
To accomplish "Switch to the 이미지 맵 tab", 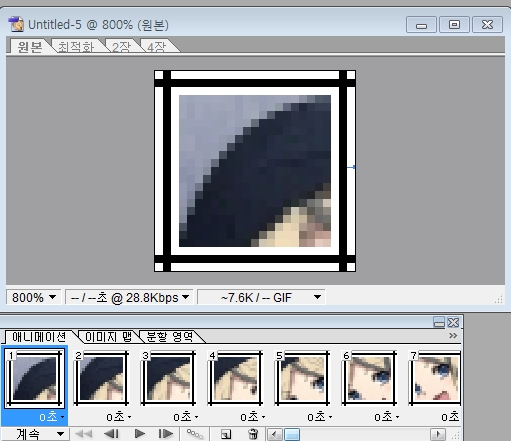I will click(x=108, y=337).
